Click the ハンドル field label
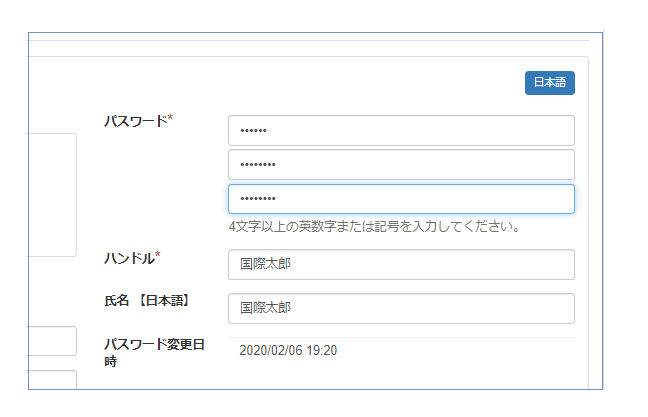Screen dimensions: 648x417 pyautogui.click(x=129, y=258)
